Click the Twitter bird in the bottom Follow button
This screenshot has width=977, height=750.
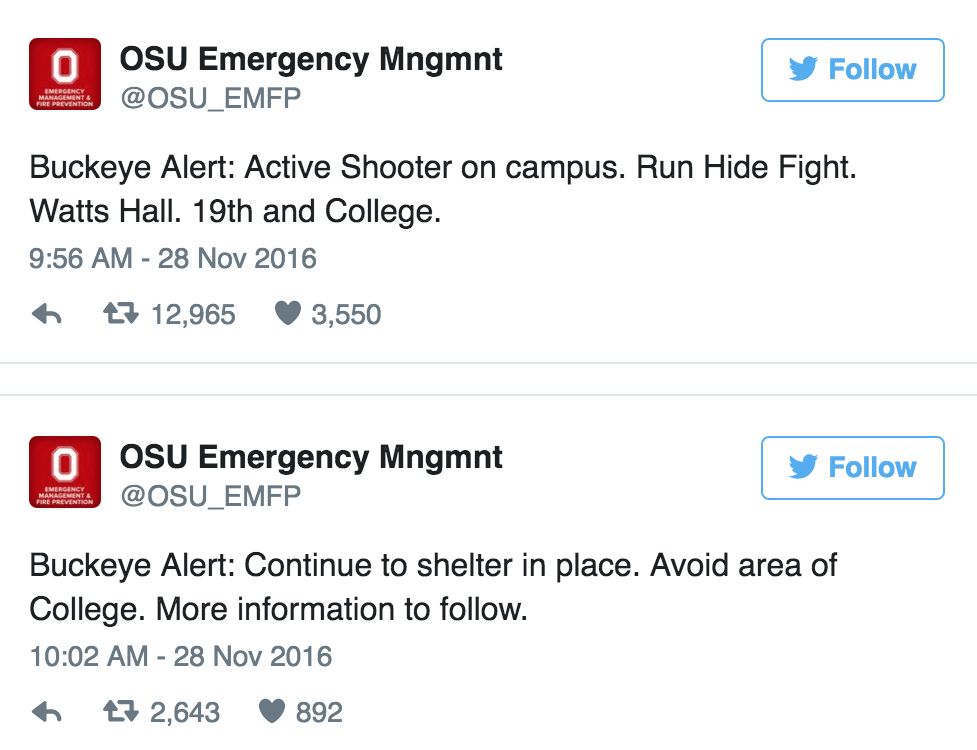pyautogui.click(x=801, y=467)
